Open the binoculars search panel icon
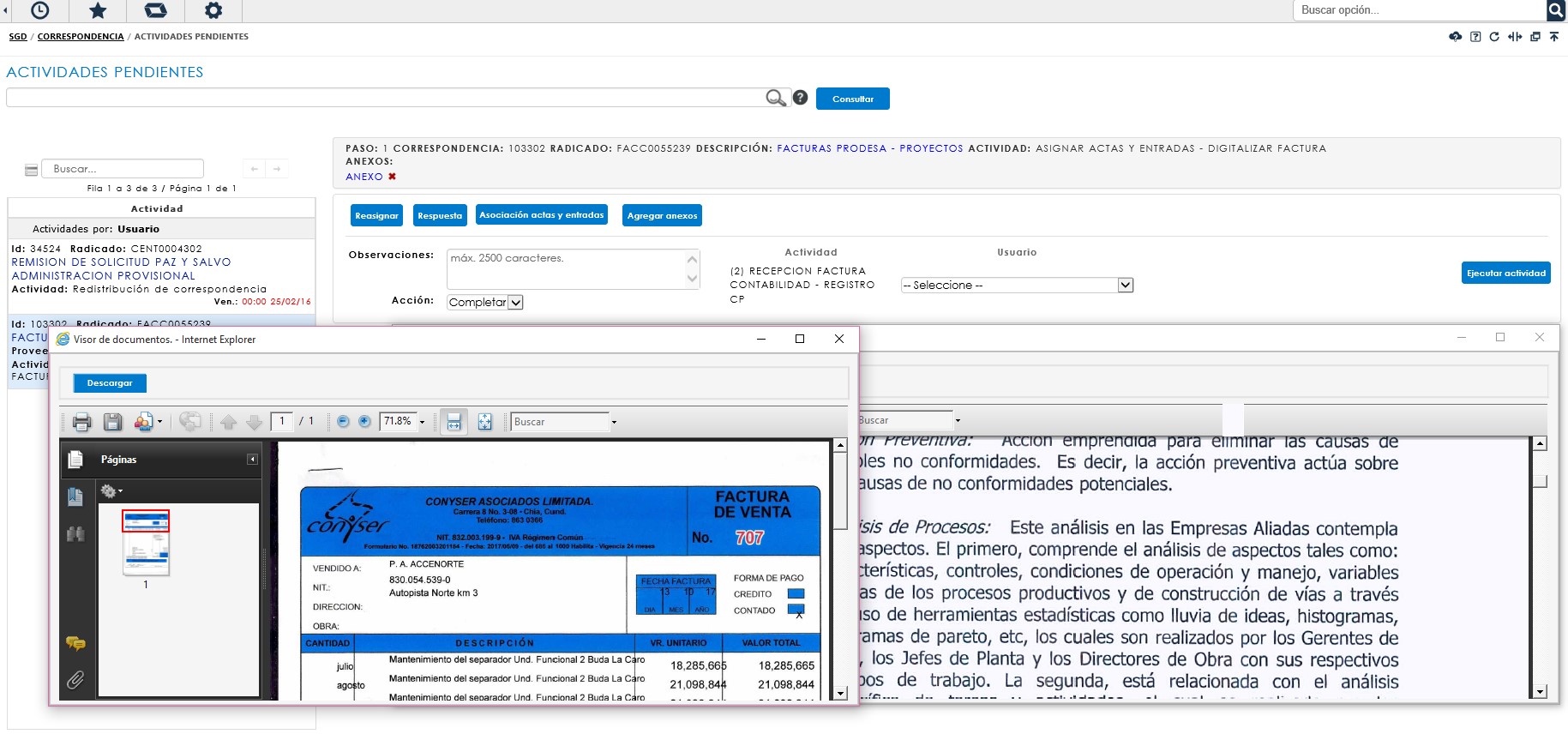This screenshot has width=1568, height=734. (75, 534)
